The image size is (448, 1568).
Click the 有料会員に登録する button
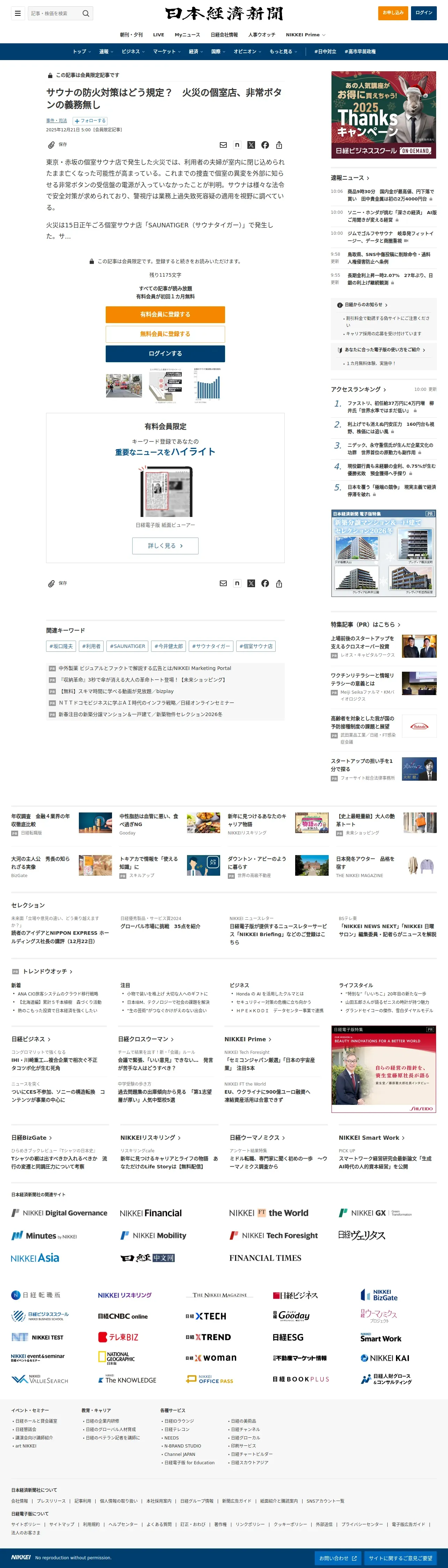[165, 314]
